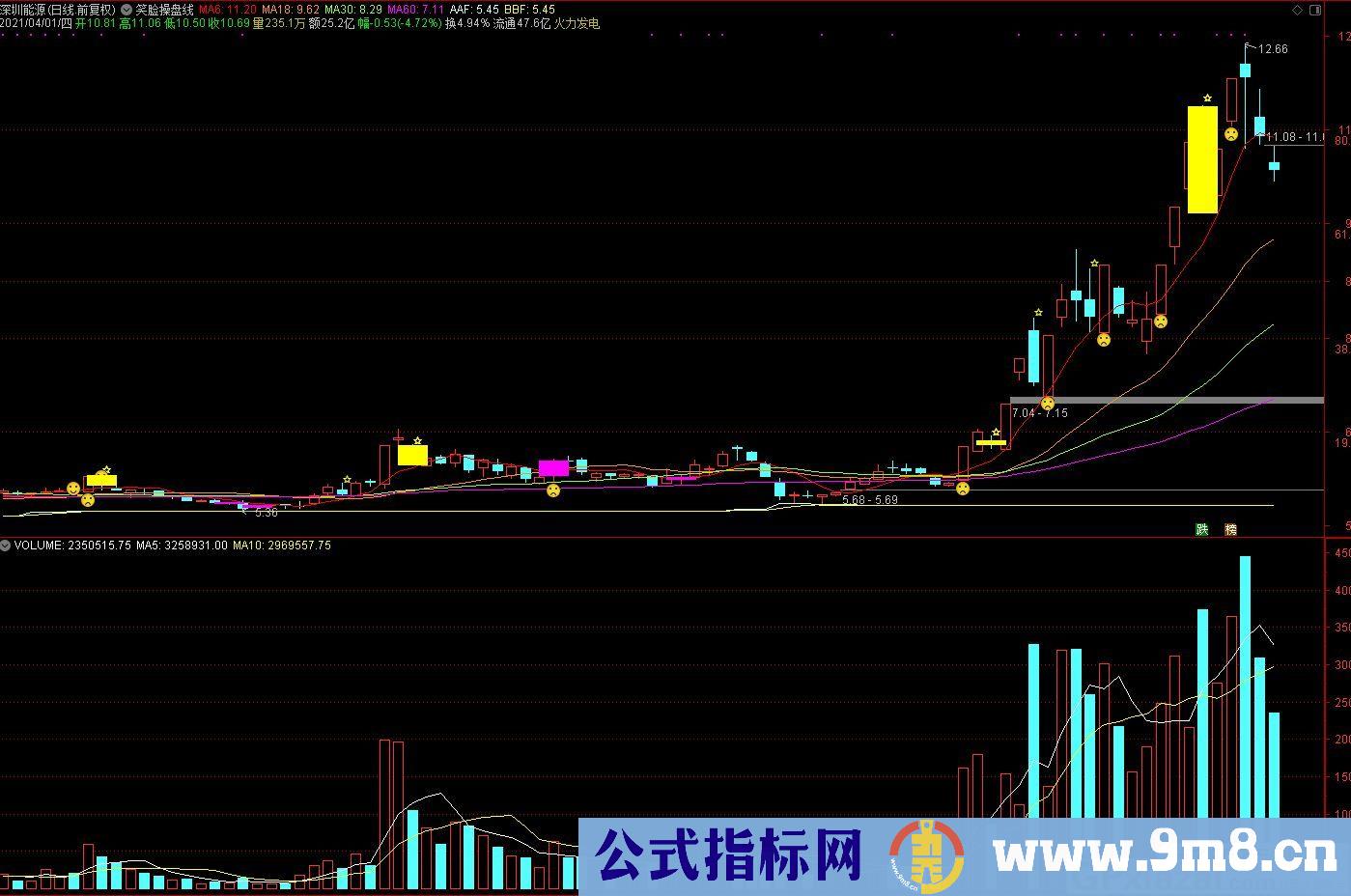Click the 榜 button in the chart

click(x=1230, y=529)
